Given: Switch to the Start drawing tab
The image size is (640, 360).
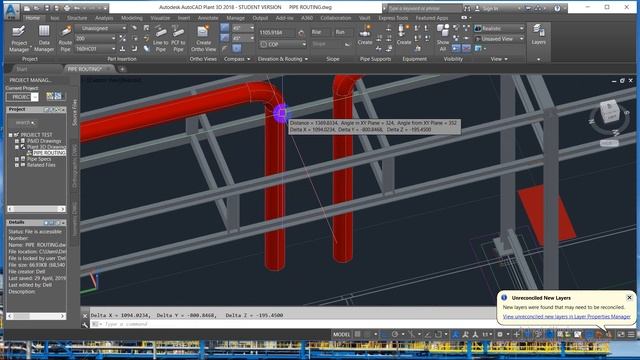Looking at the screenshot, I should (22, 69).
